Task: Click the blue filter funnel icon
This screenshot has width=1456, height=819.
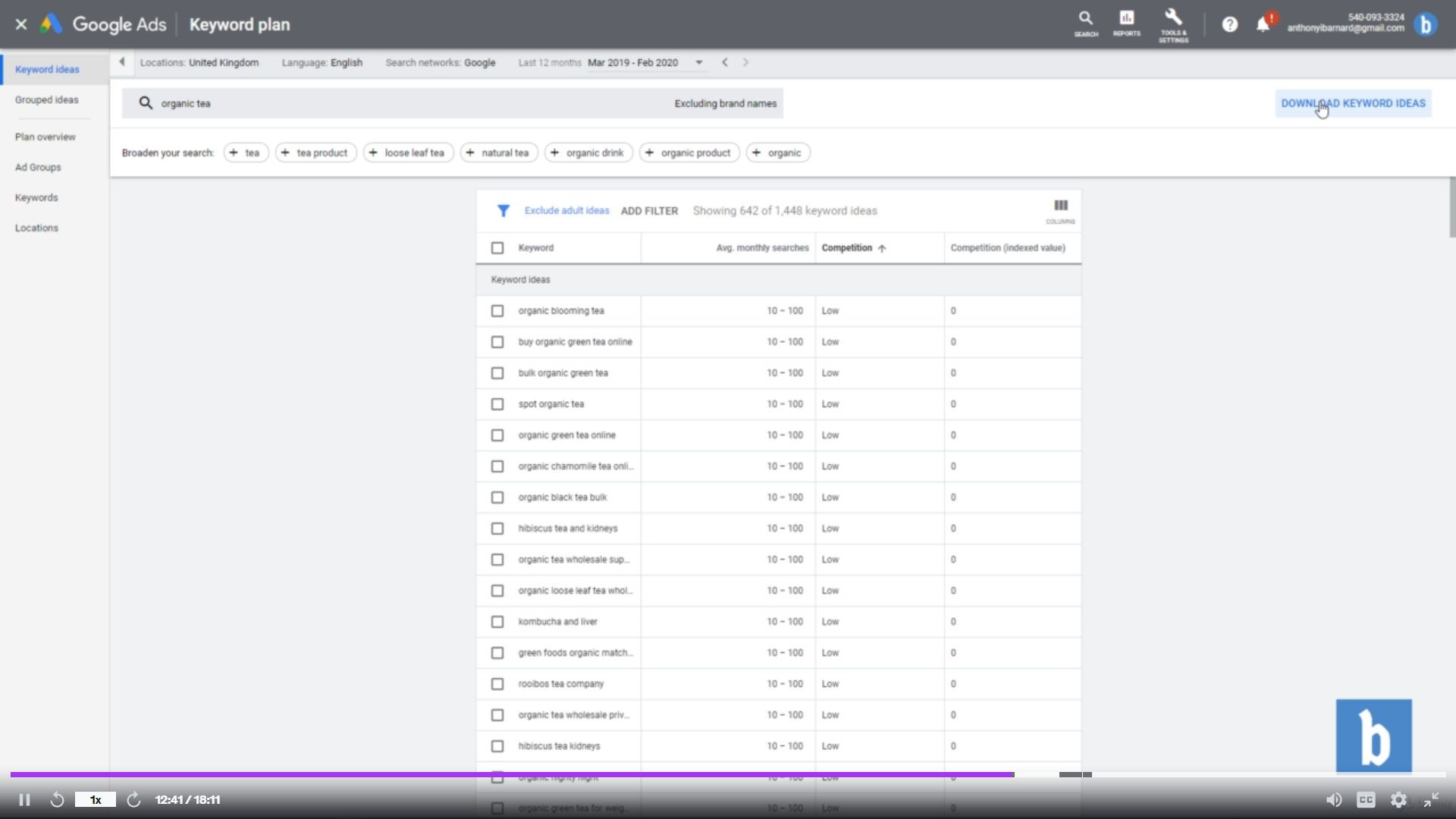Action: [x=503, y=211]
